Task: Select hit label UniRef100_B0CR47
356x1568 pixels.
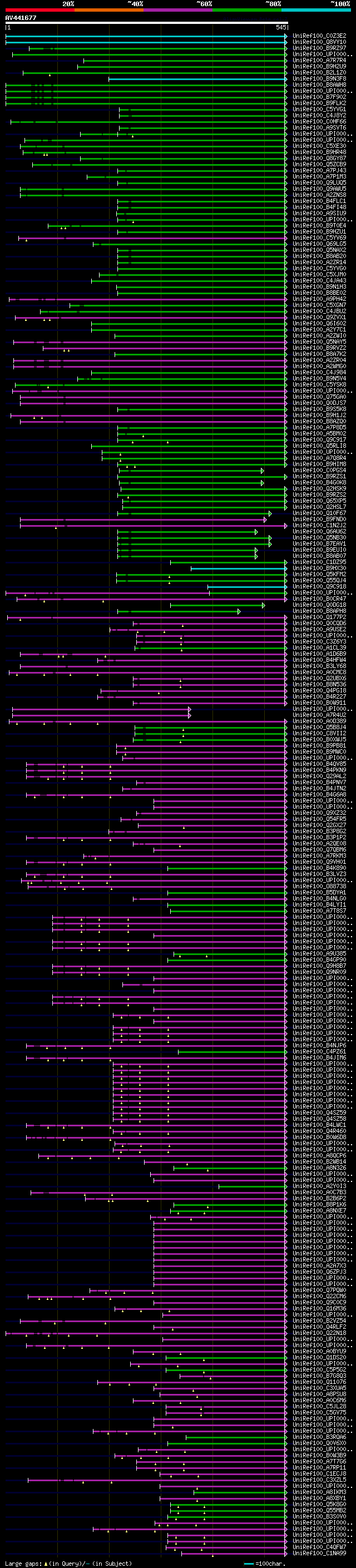Action: (x=319, y=598)
